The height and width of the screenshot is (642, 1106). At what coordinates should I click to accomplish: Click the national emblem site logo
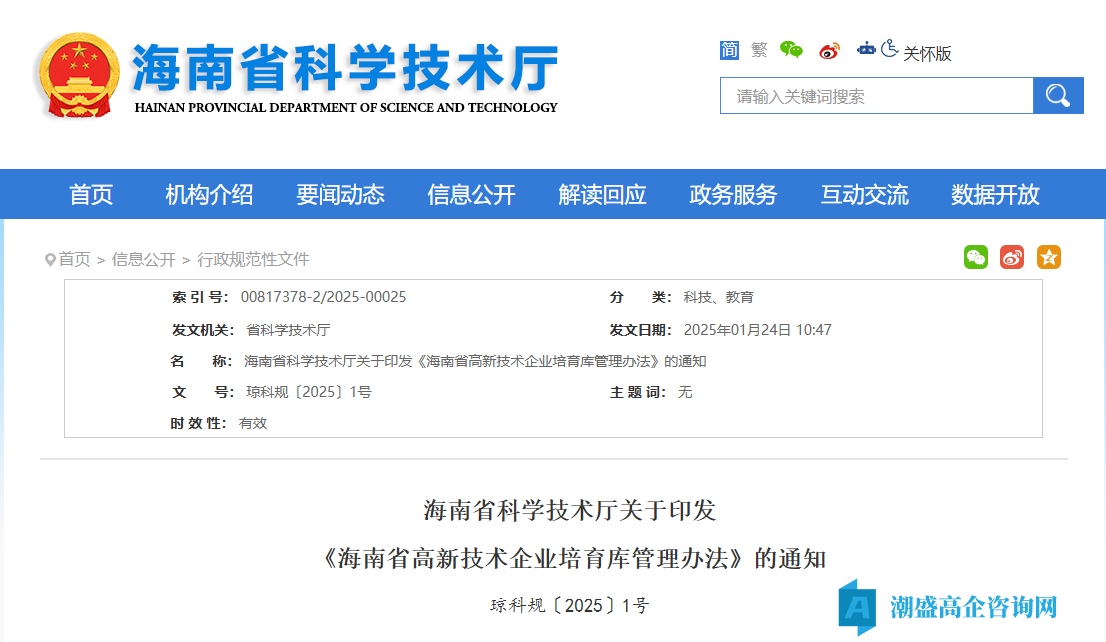(x=76, y=76)
